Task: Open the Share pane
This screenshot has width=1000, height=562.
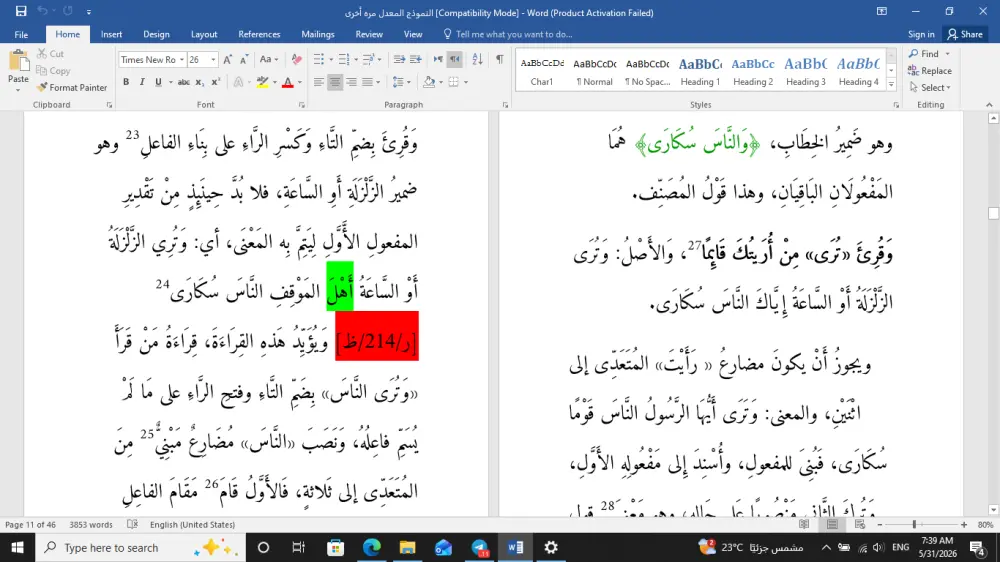Action: (965, 34)
